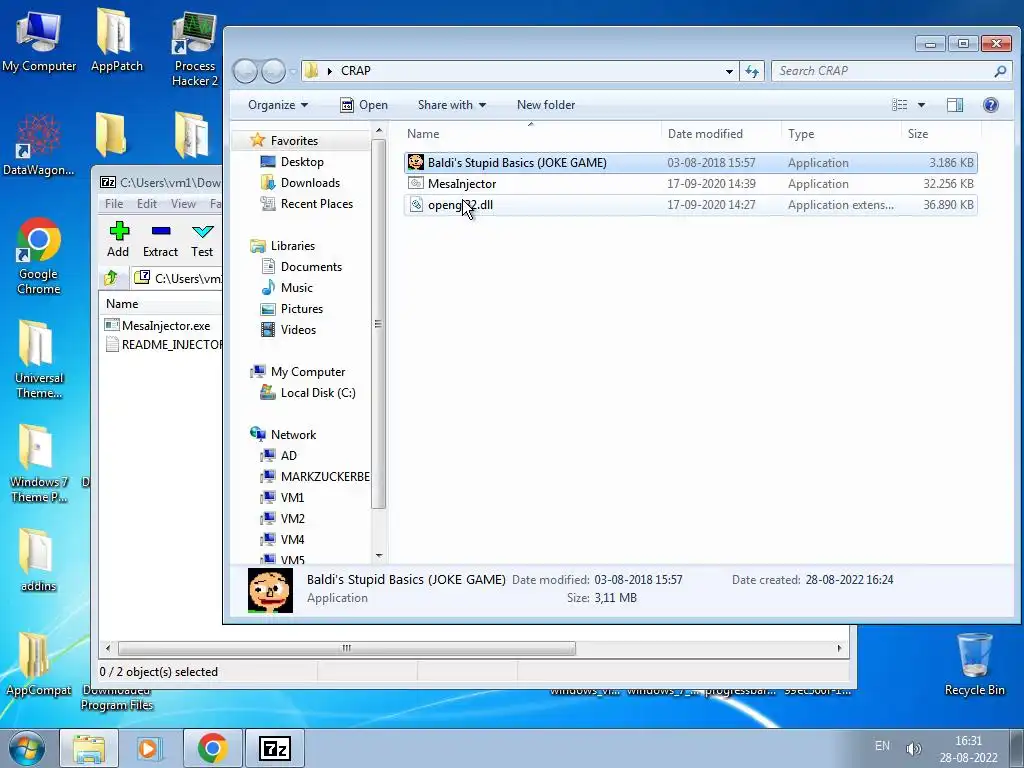
Task: Open the File menu in 7-Zip
Action: [x=114, y=204]
